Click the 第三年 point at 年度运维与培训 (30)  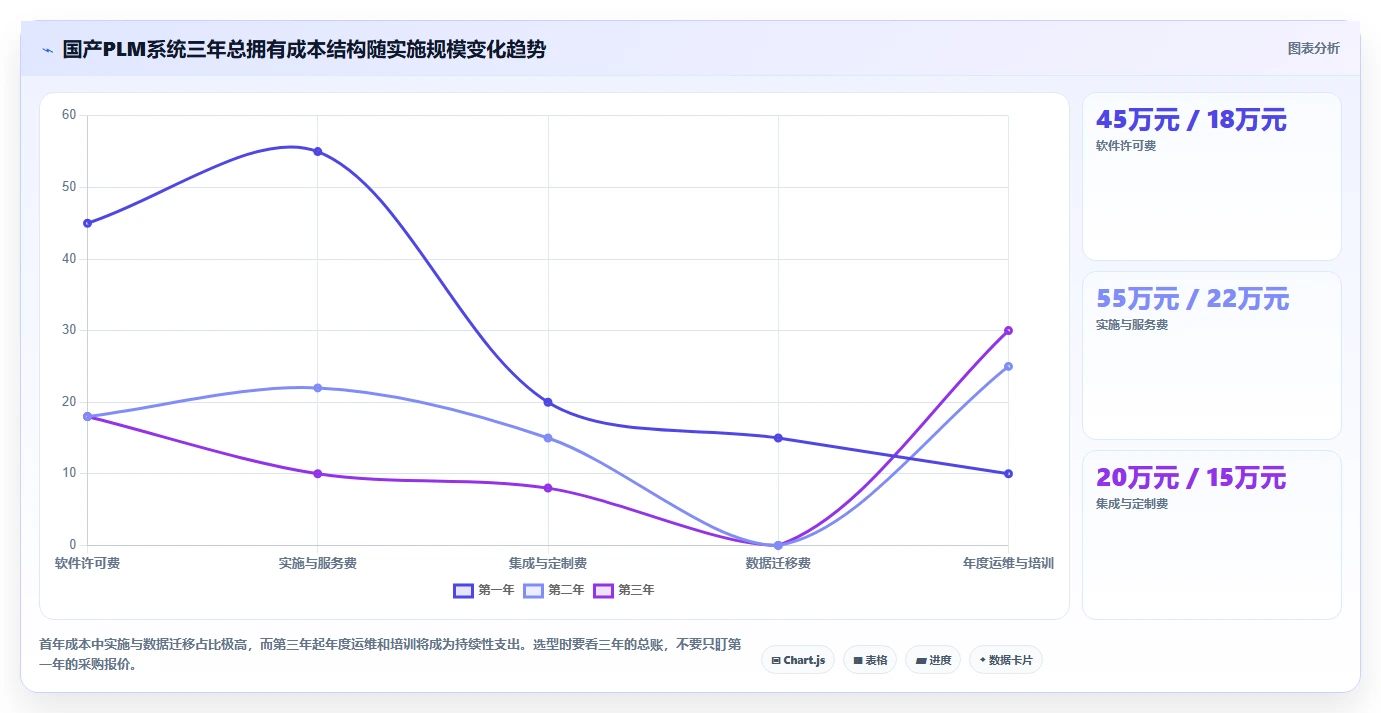[1008, 330]
